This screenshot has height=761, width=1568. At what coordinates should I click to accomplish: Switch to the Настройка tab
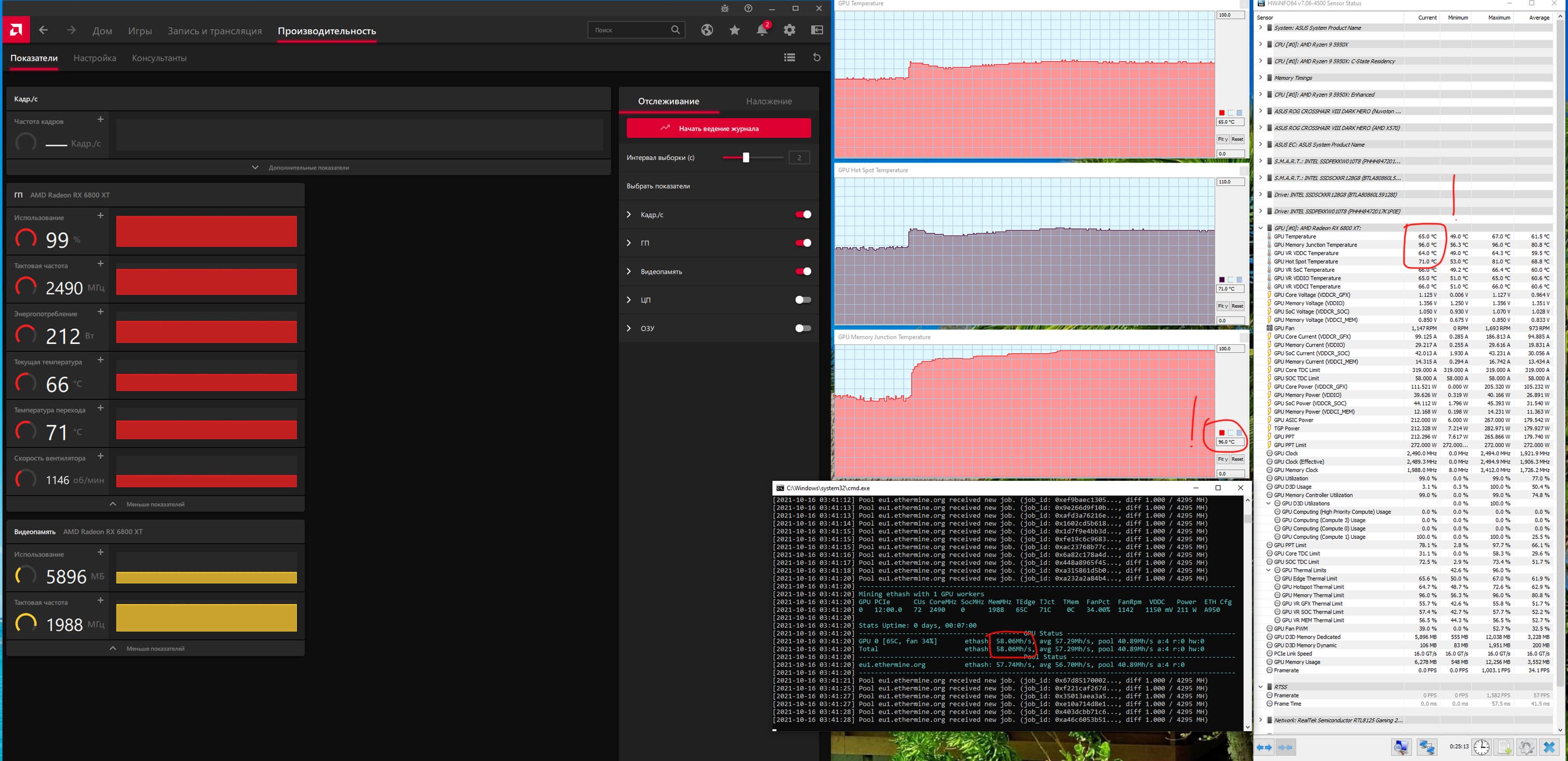[95, 59]
